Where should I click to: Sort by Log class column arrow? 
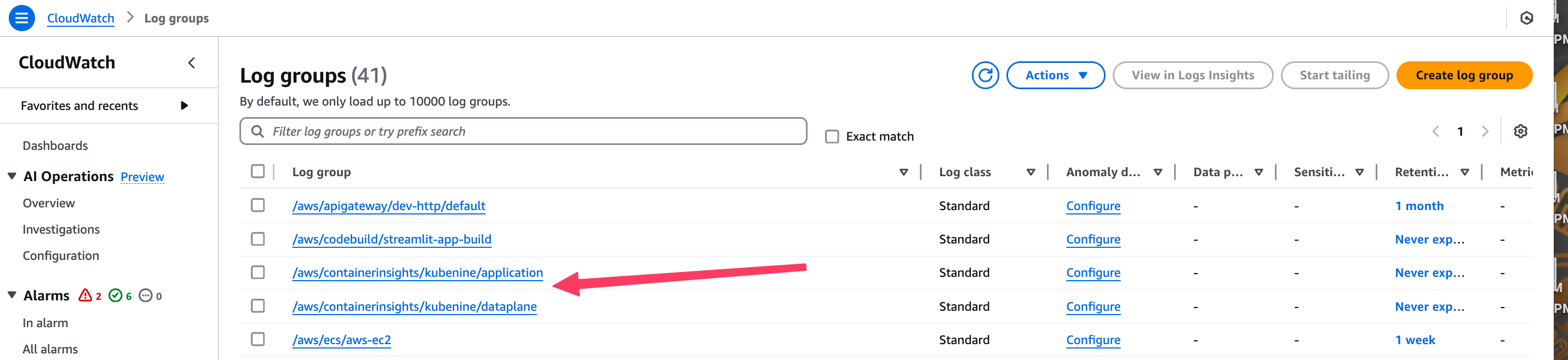point(1031,172)
